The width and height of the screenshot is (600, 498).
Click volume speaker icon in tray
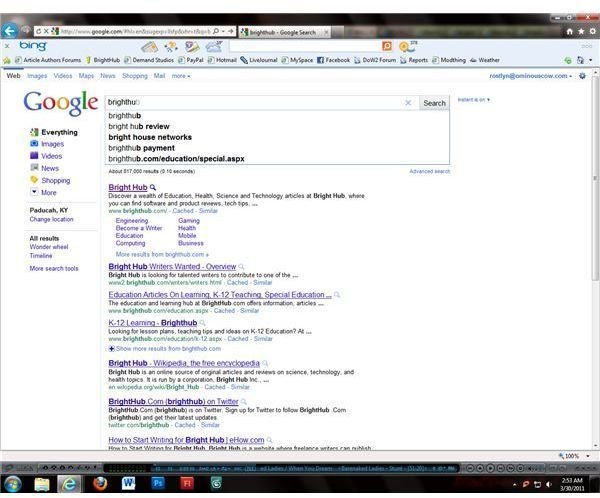click(x=549, y=484)
